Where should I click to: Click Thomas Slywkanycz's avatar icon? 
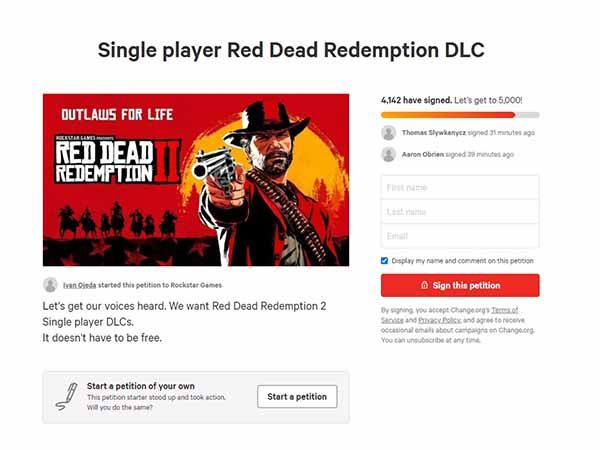[x=388, y=133]
